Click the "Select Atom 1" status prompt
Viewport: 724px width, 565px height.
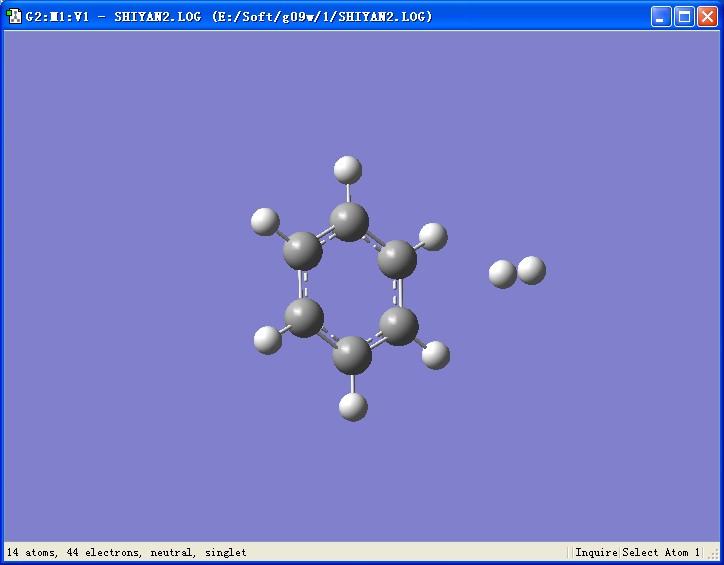click(x=661, y=552)
